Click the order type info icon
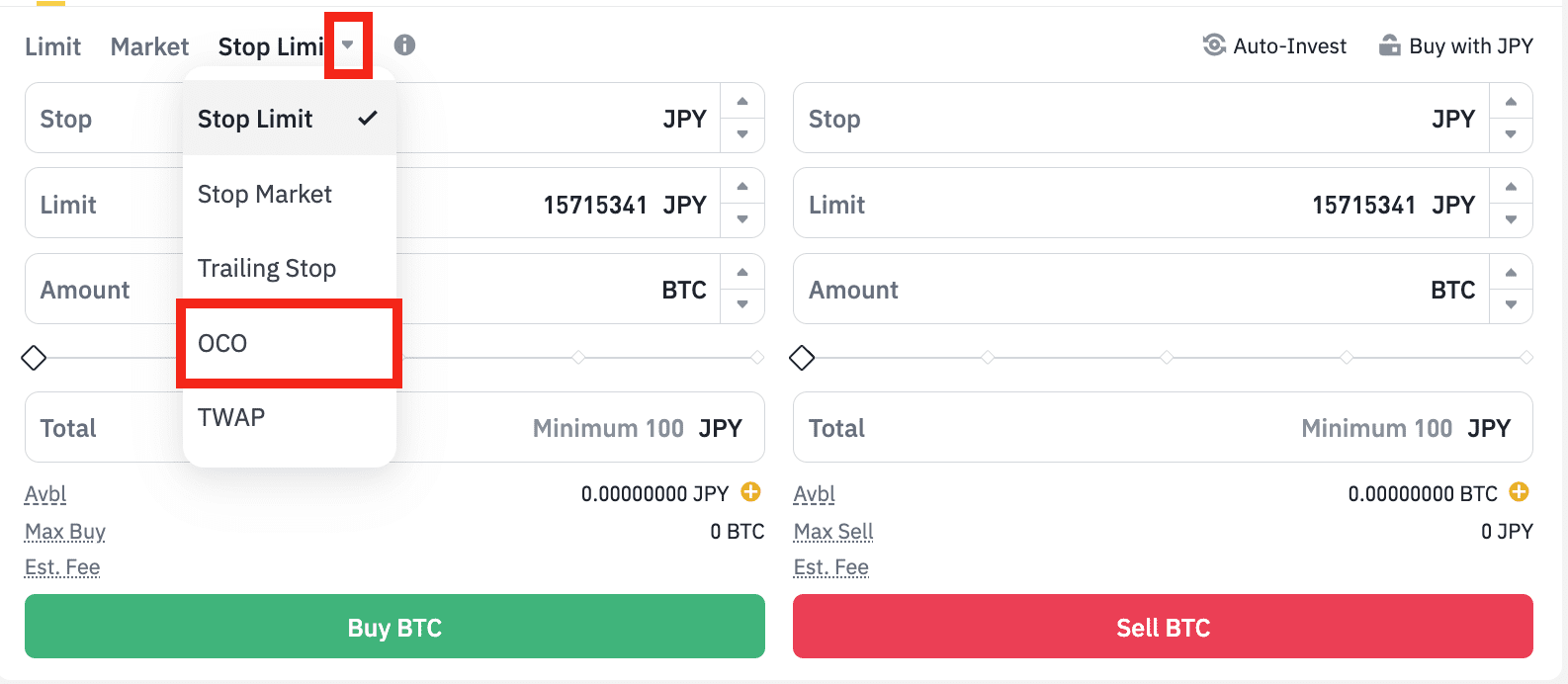The width and height of the screenshot is (1568, 684). (x=404, y=44)
